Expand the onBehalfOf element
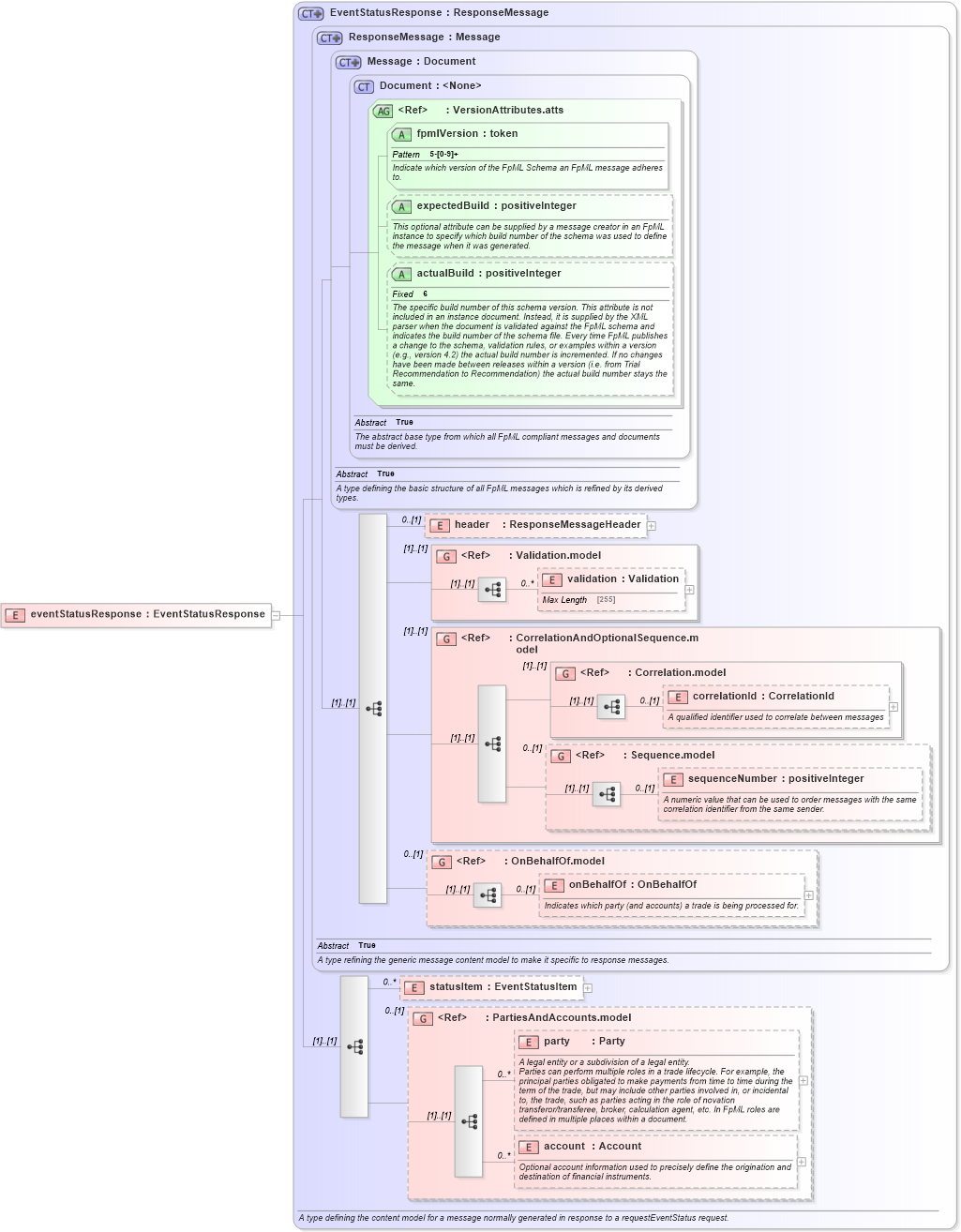The image size is (961, 1232). click(x=809, y=895)
